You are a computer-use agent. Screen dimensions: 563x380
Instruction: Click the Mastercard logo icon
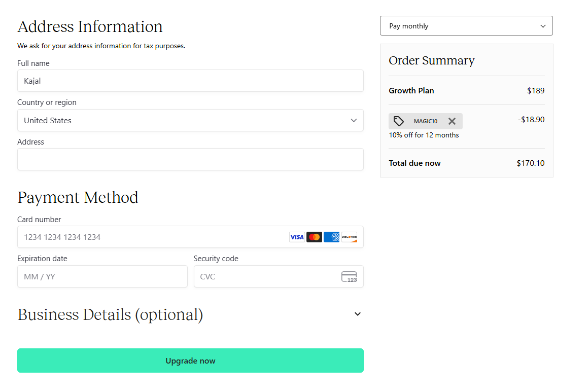[314, 237]
